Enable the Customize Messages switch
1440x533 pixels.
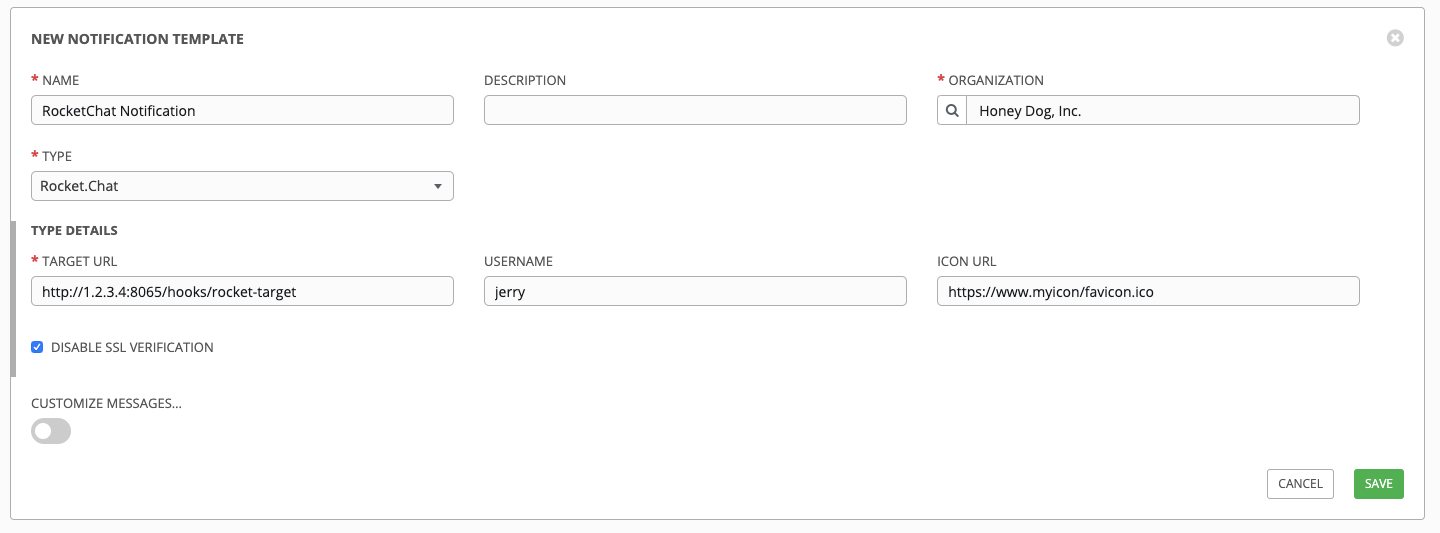51,431
